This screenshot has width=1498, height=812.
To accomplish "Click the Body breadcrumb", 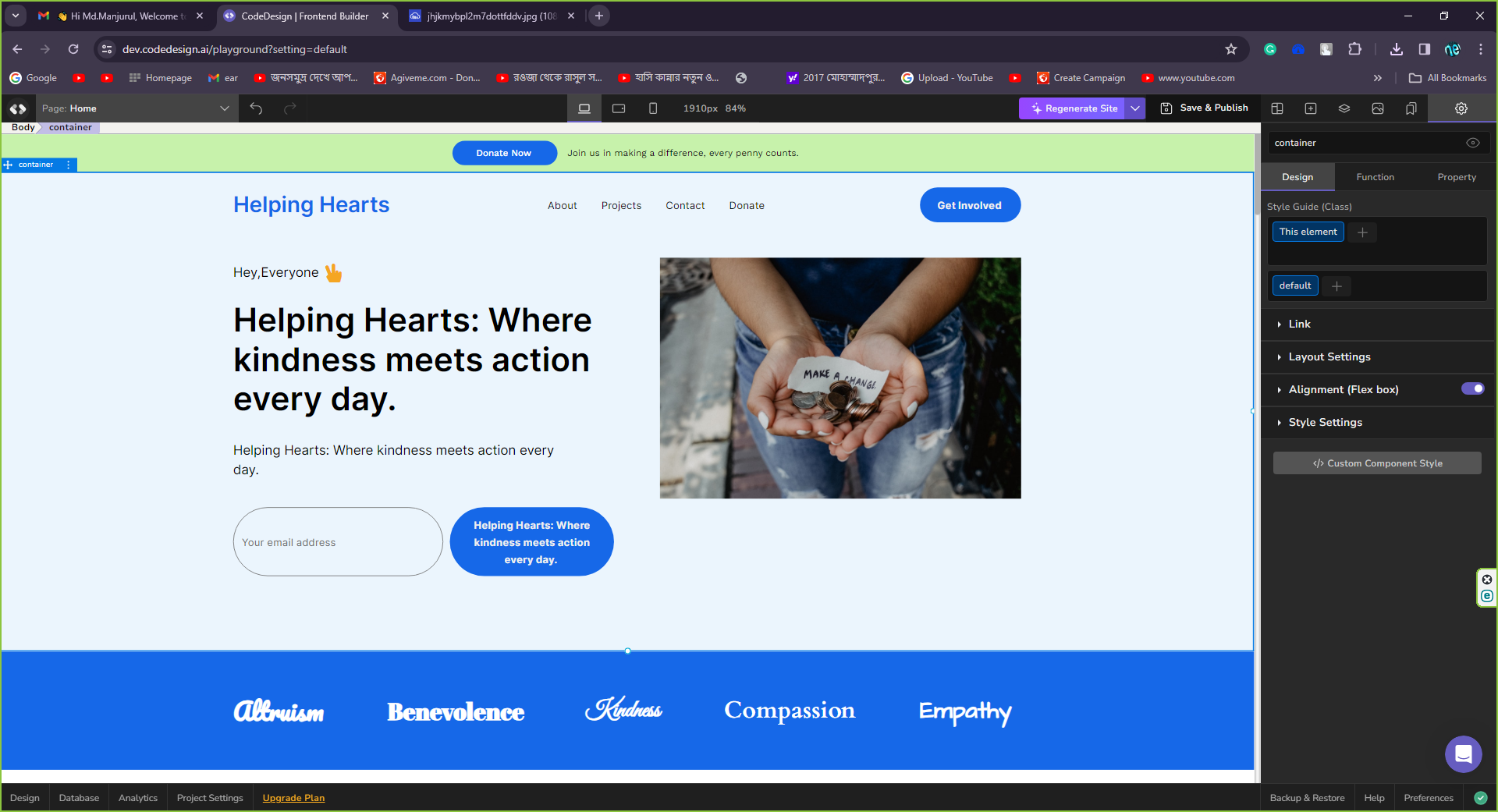I will click(x=23, y=127).
